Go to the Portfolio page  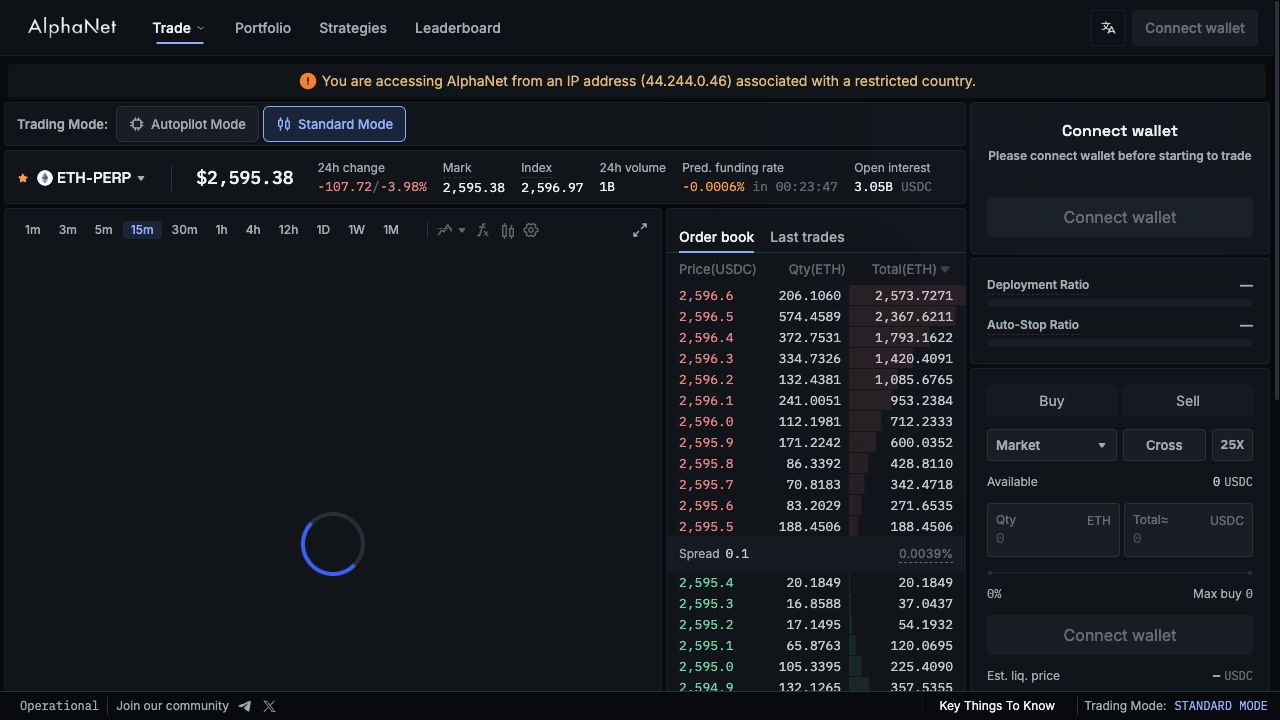263,28
